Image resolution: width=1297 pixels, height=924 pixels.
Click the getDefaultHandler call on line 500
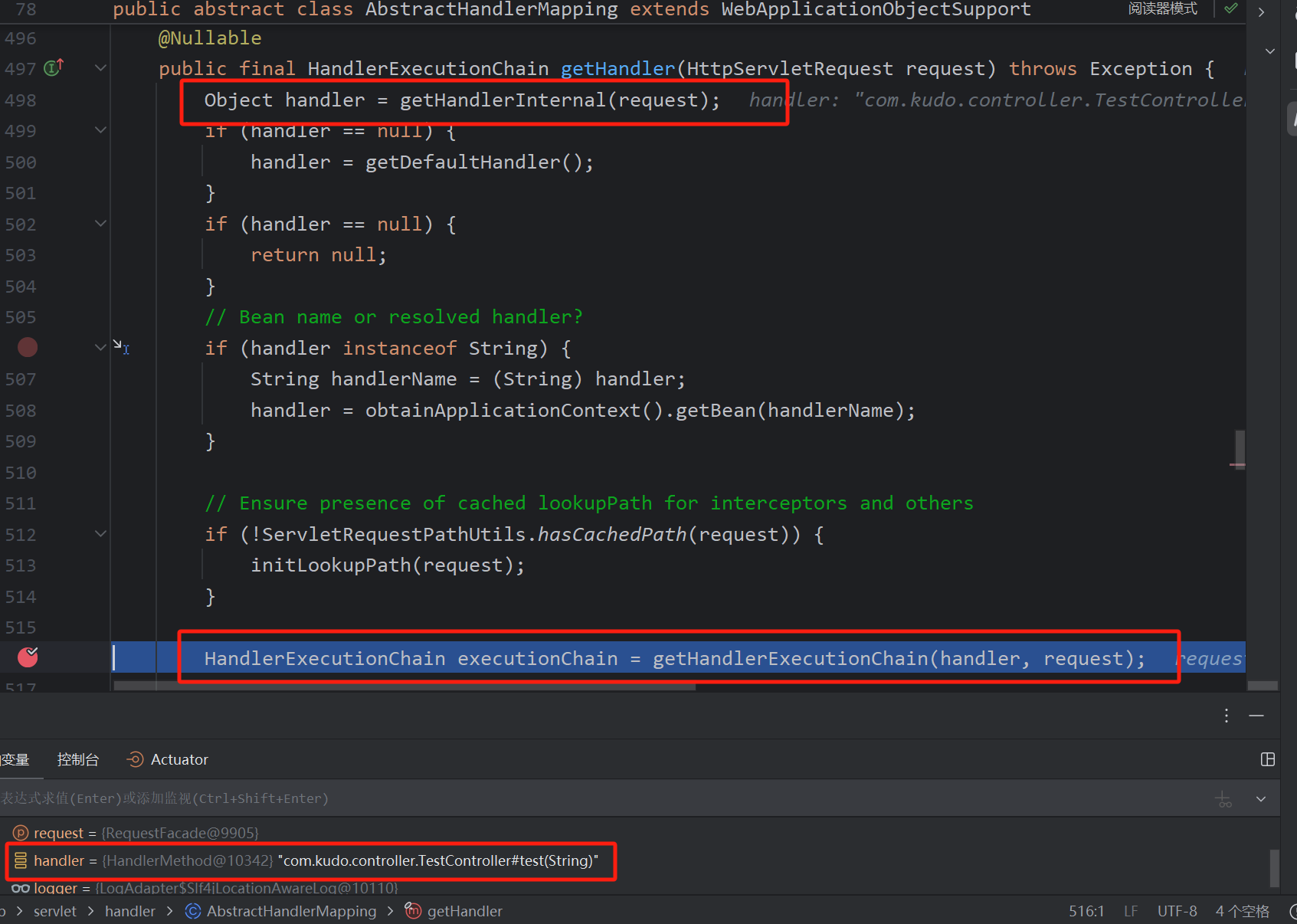[463, 162]
